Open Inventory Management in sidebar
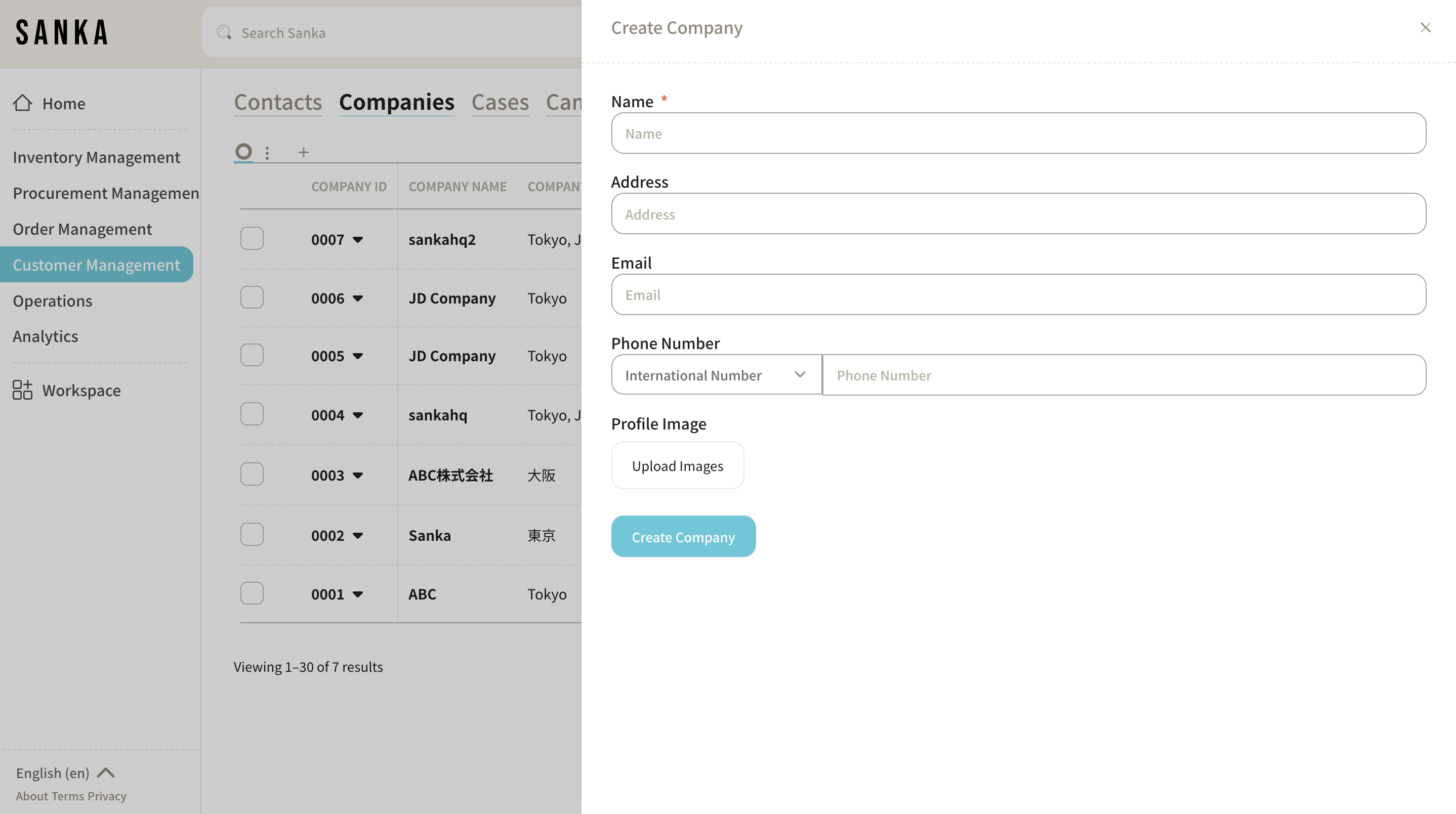 [96, 157]
